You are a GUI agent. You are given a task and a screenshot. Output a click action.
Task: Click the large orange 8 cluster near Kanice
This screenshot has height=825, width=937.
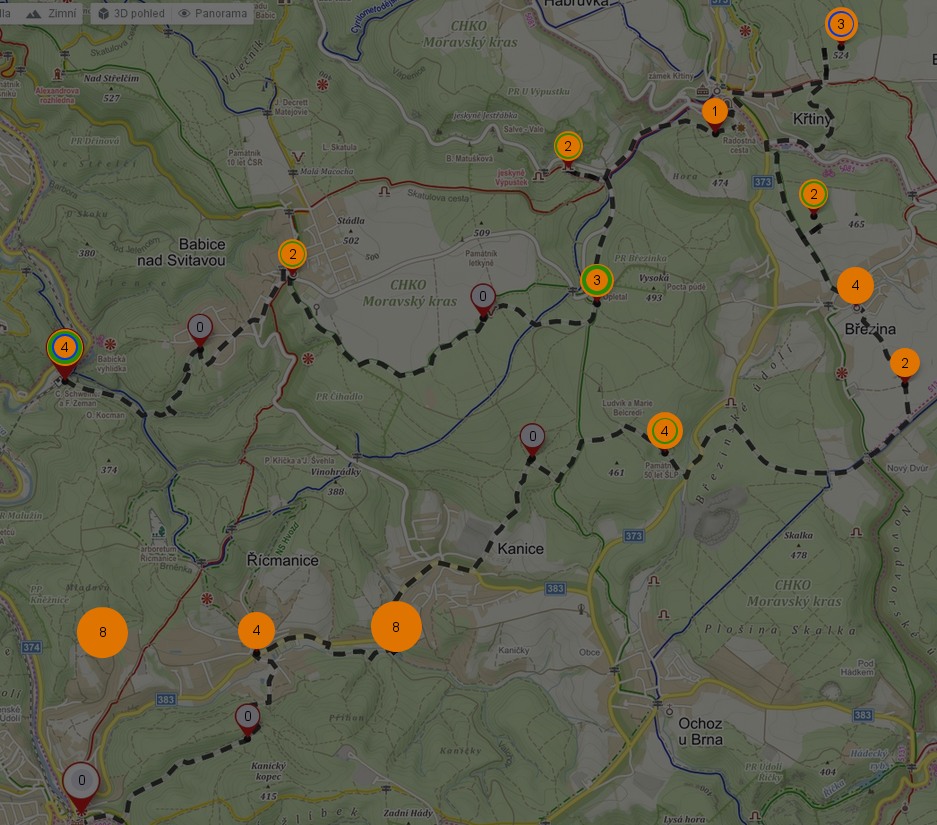pyautogui.click(x=396, y=627)
